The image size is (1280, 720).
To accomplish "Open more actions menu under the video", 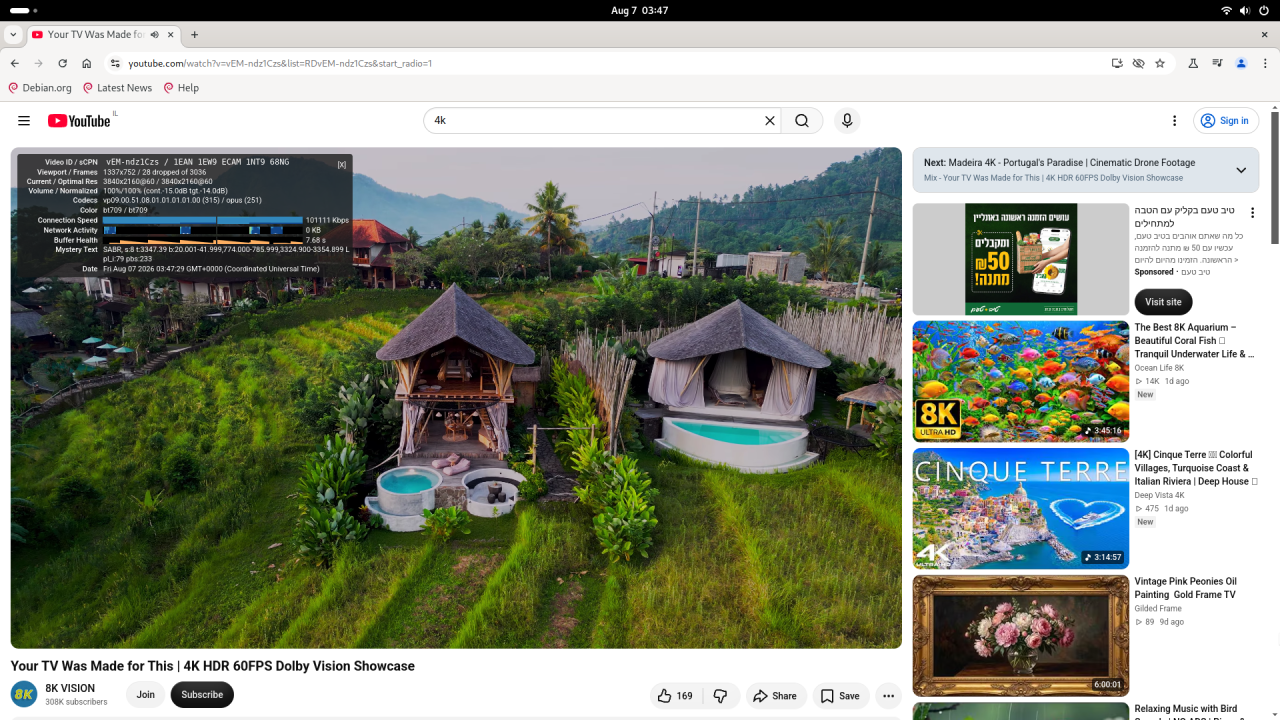I will click(x=888, y=696).
